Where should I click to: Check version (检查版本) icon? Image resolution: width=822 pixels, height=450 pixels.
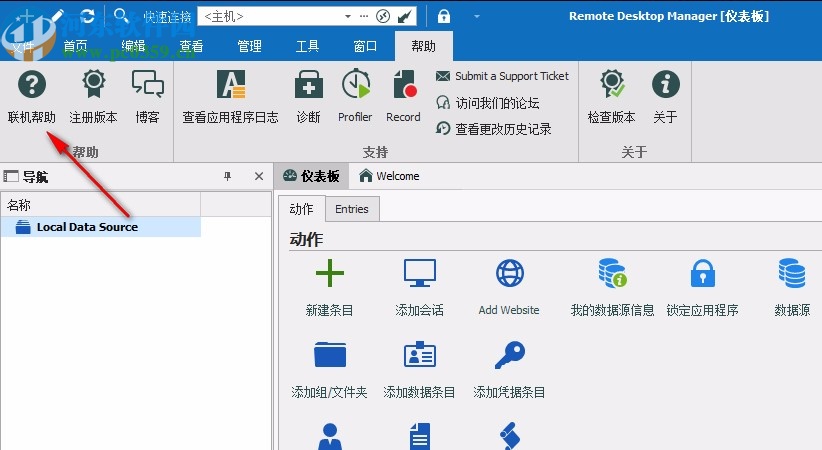click(x=612, y=84)
